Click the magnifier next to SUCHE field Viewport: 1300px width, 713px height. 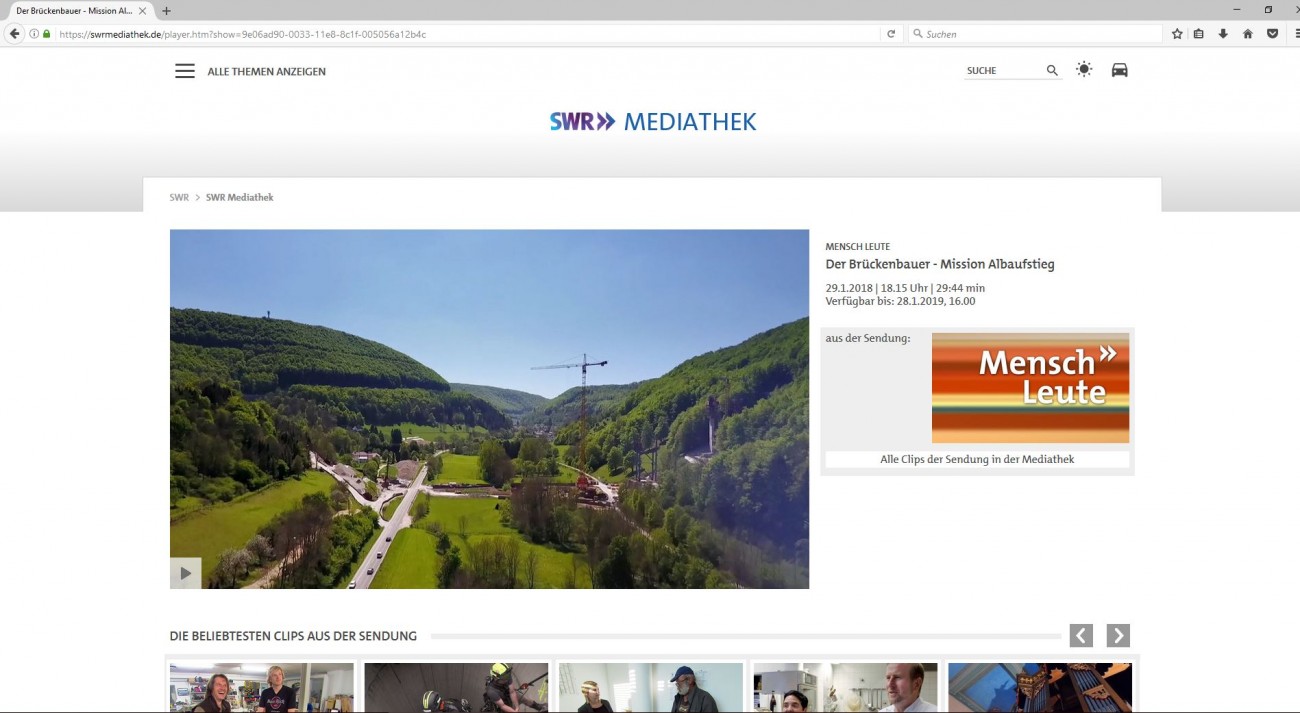point(1052,71)
